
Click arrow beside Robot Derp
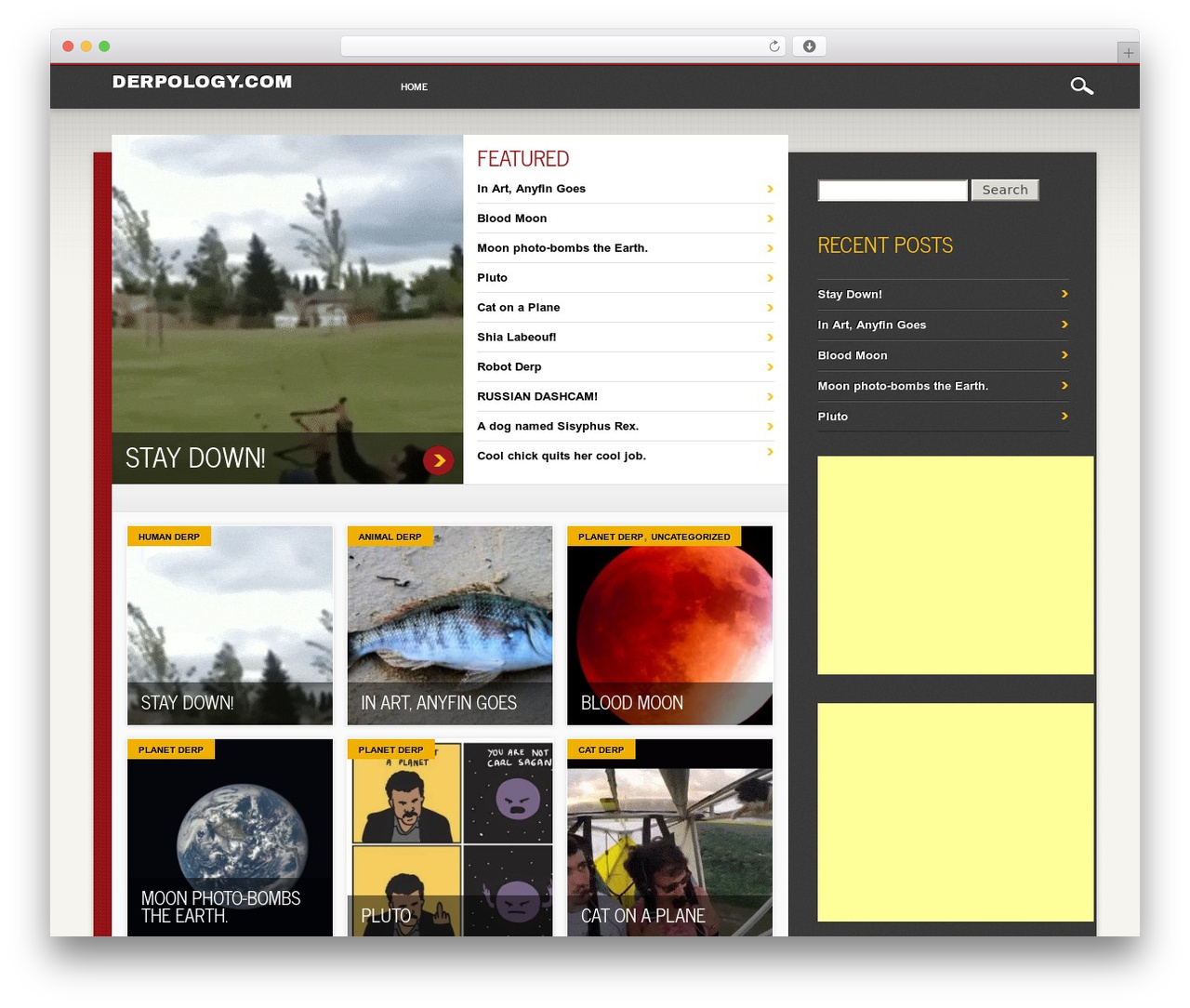770,367
